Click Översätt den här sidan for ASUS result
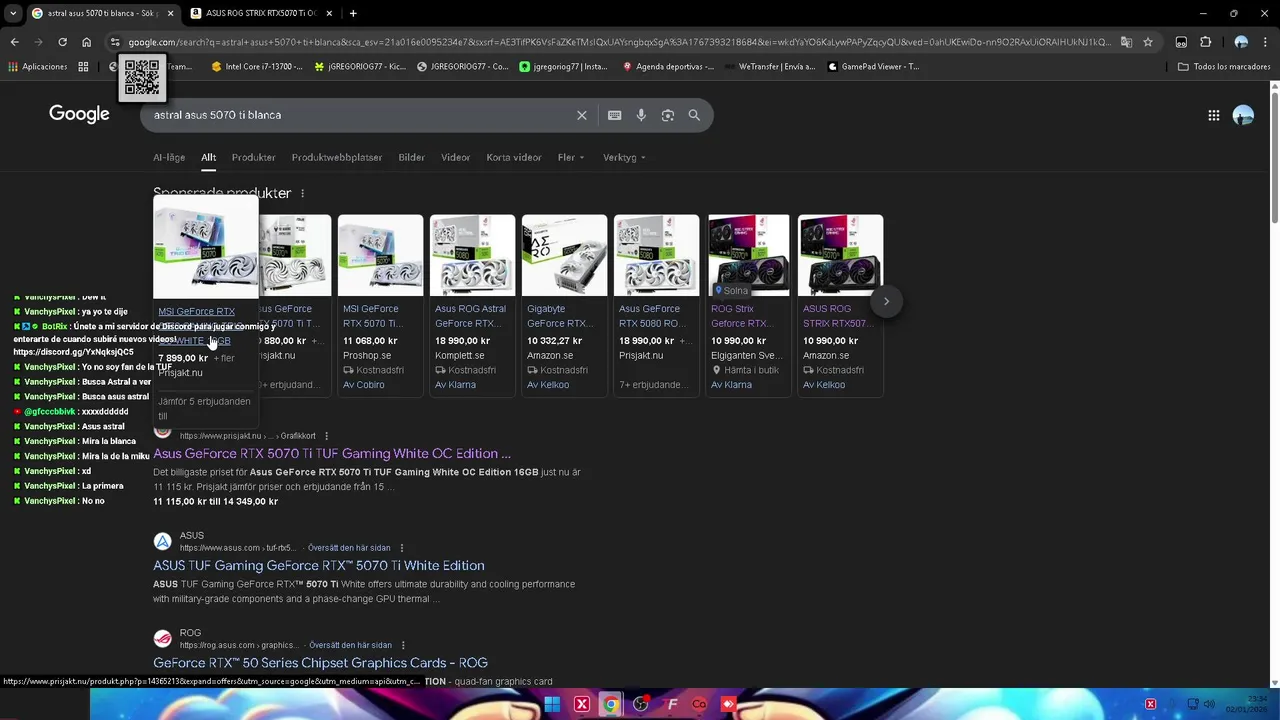Viewport: 1280px width, 720px height. (x=349, y=548)
